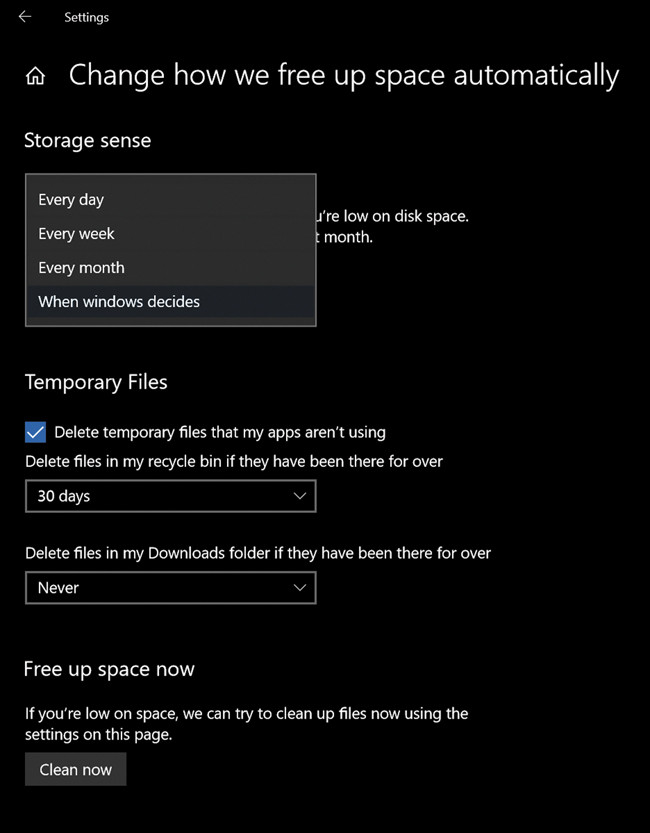Viewport: 650px width, 833px height.
Task: Select Every day from the frequency list
Action: (70, 199)
